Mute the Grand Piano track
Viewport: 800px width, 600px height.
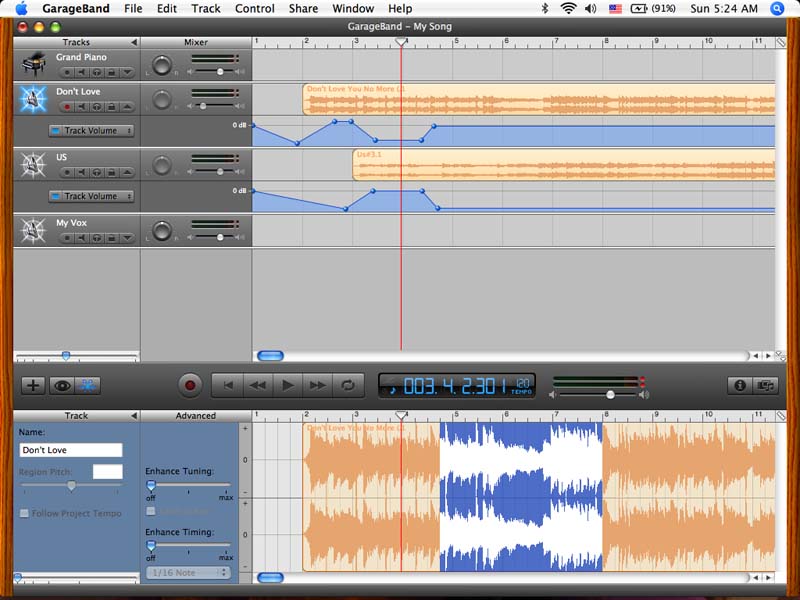click(x=82, y=72)
